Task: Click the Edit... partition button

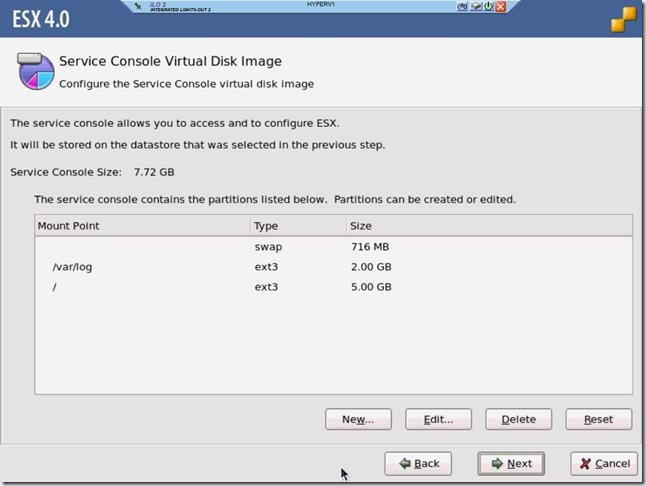Action: tap(438, 419)
